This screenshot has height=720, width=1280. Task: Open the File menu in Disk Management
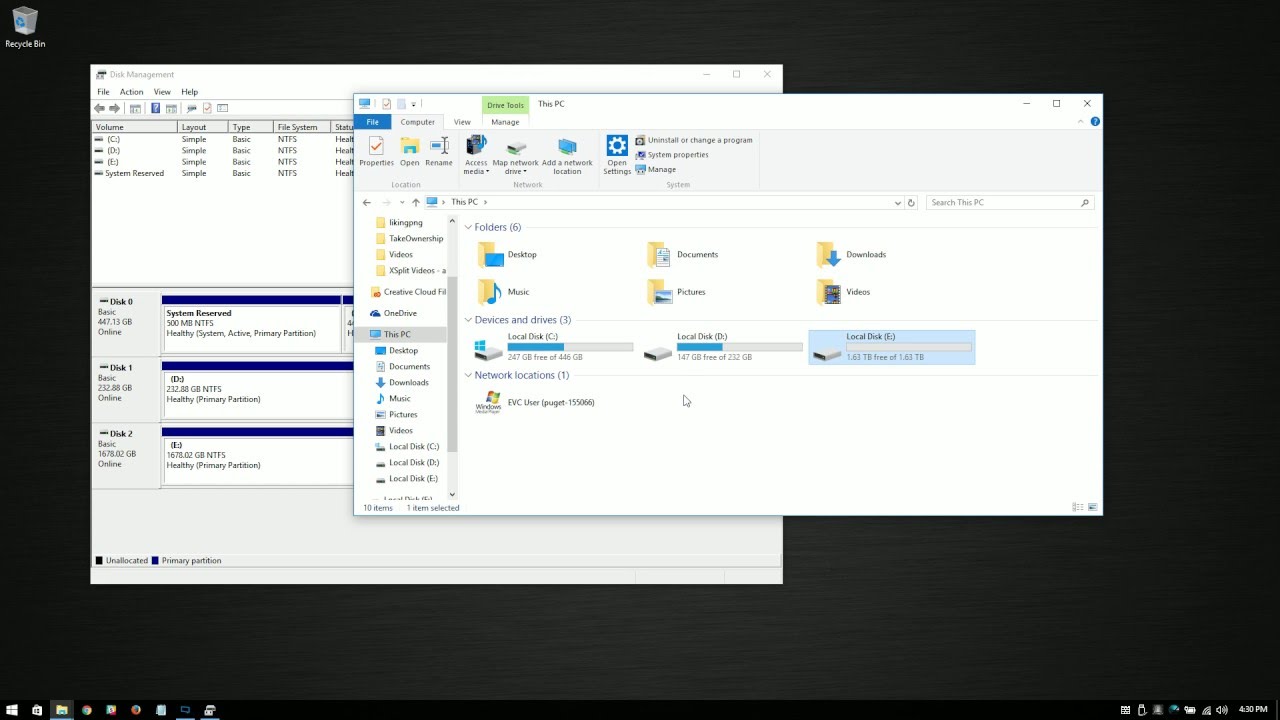tap(103, 92)
